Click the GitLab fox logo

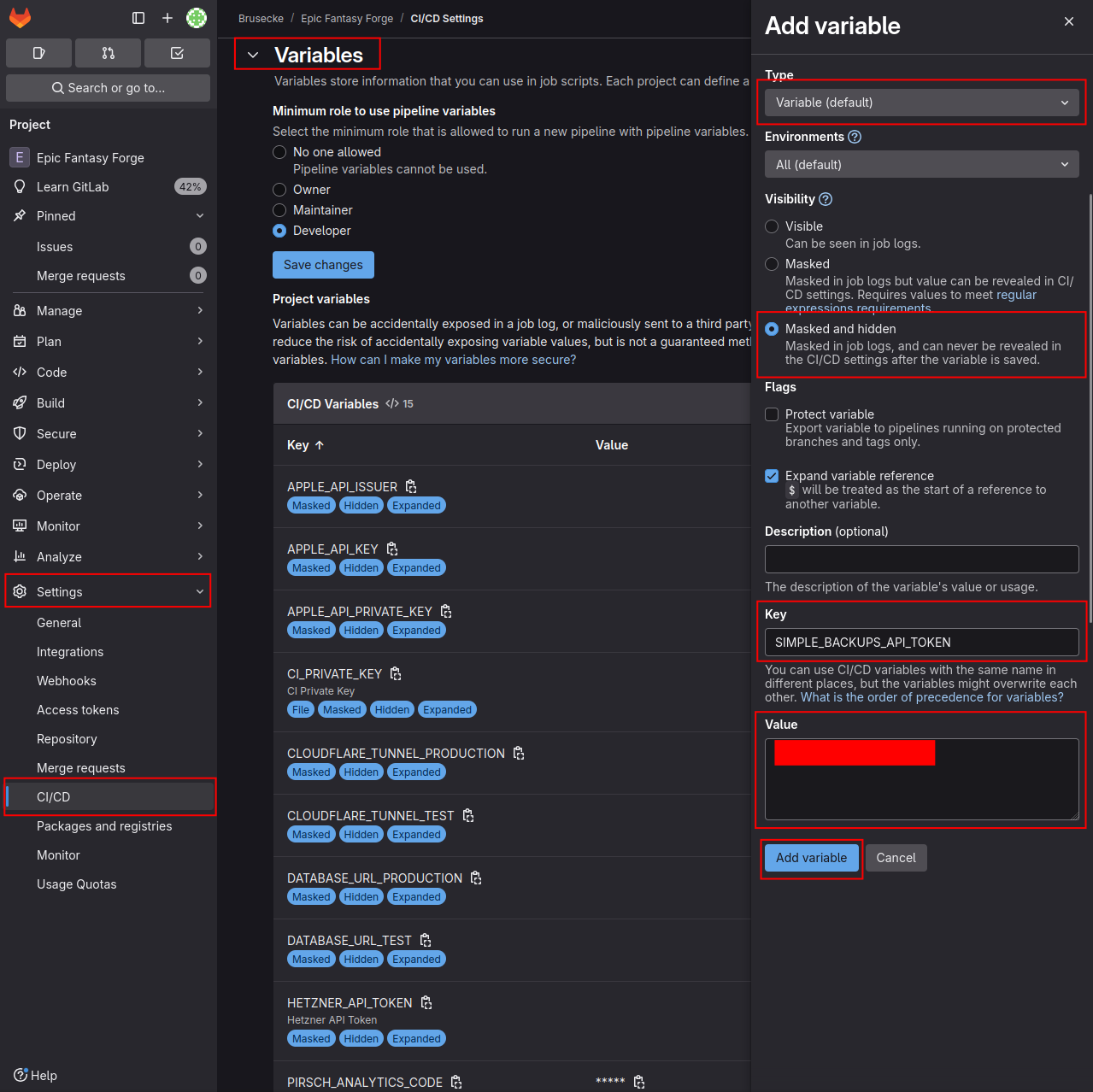coord(20,18)
